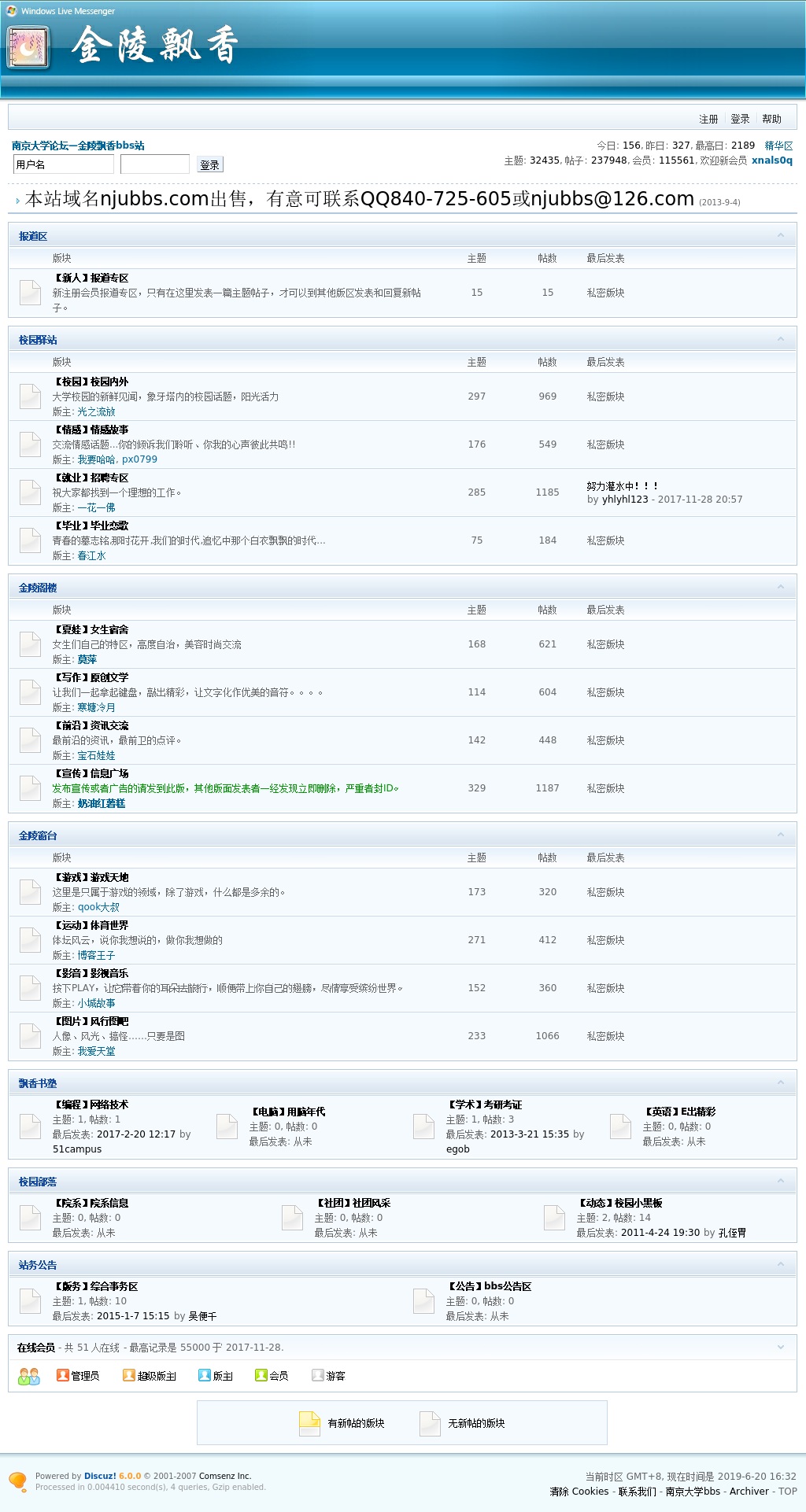Click forum icon beside 【学术】考研考证
Viewport: 806px width, 1512px height.
coord(423,1127)
